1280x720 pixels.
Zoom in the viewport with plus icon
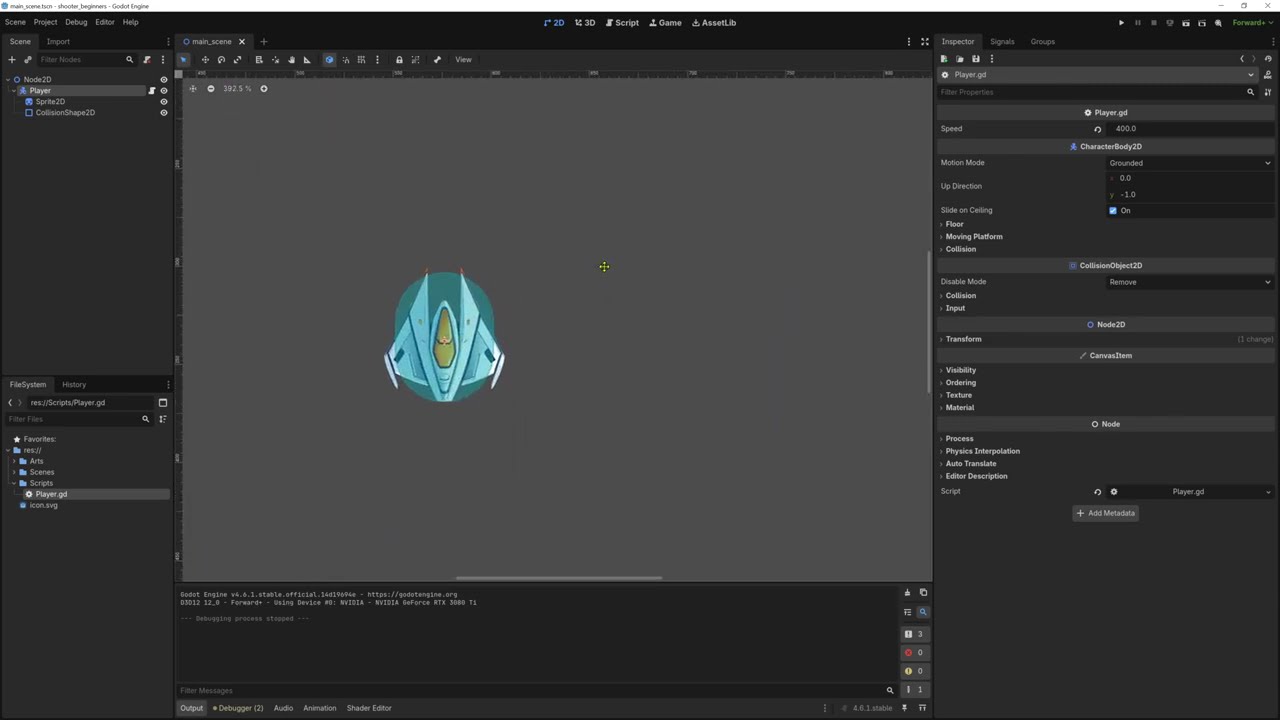coord(264,89)
